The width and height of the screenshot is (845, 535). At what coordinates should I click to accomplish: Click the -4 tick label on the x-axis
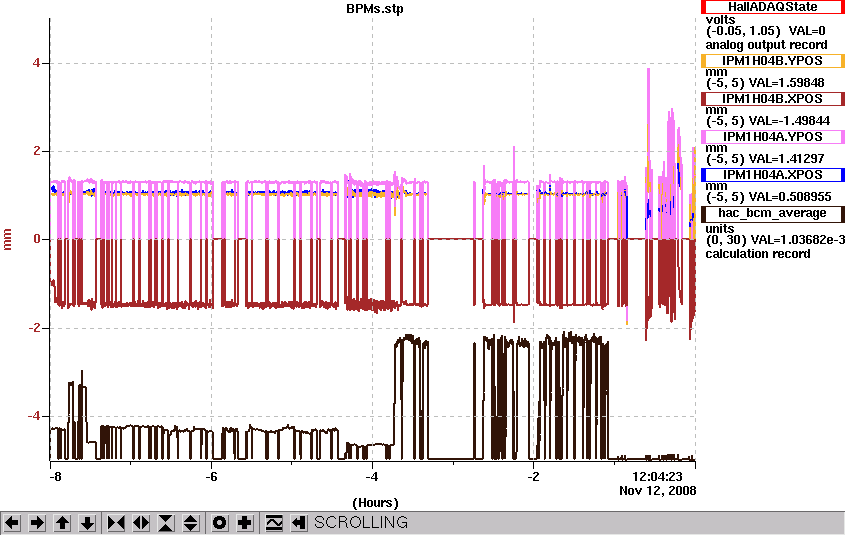pos(372,477)
